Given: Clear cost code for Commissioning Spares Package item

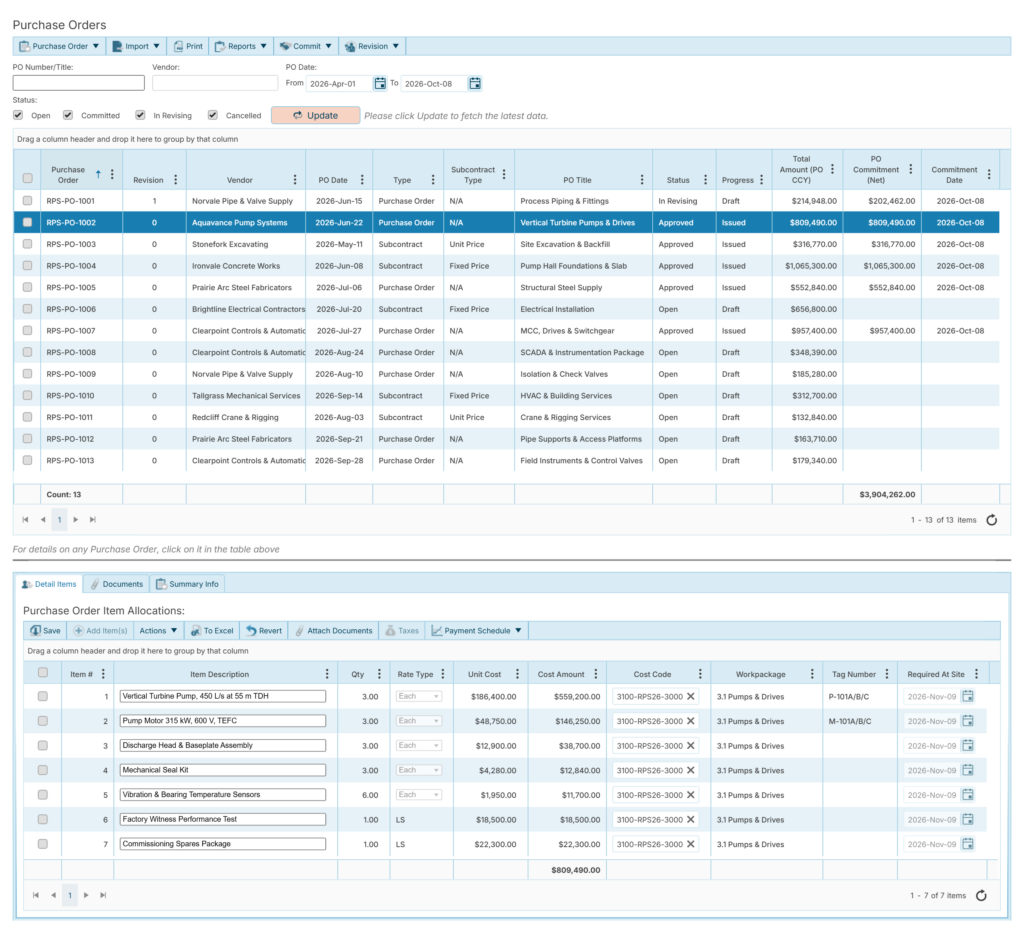Looking at the screenshot, I should tap(690, 844).
